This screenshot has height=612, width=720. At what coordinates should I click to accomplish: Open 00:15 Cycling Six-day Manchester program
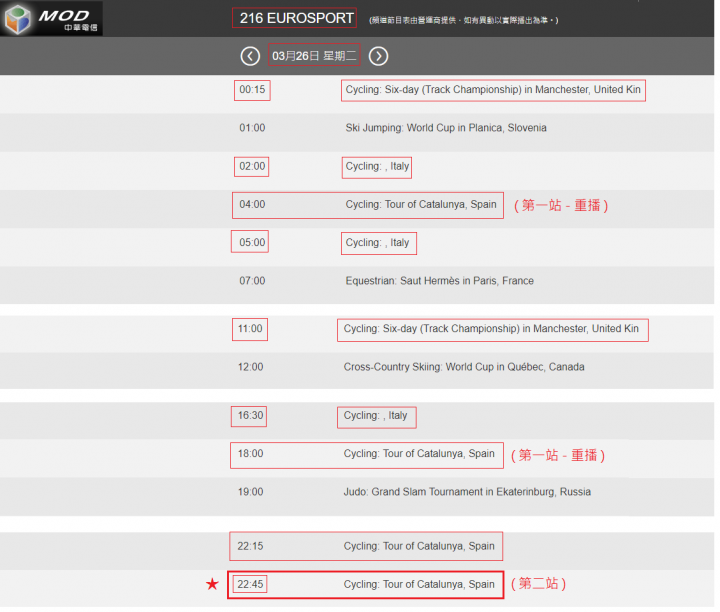pyautogui.click(x=493, y=90)
